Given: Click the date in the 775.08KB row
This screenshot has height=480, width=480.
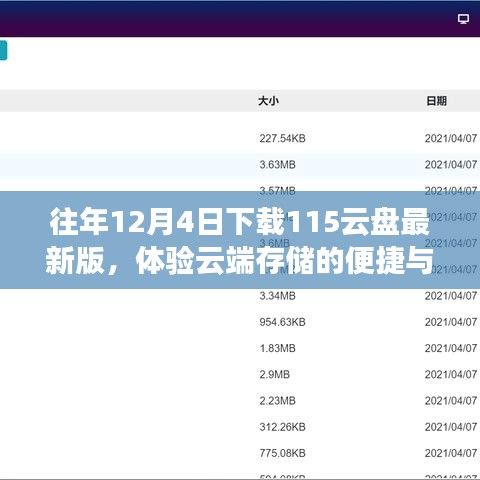Looking at the screenshot, I should point(451,453).
